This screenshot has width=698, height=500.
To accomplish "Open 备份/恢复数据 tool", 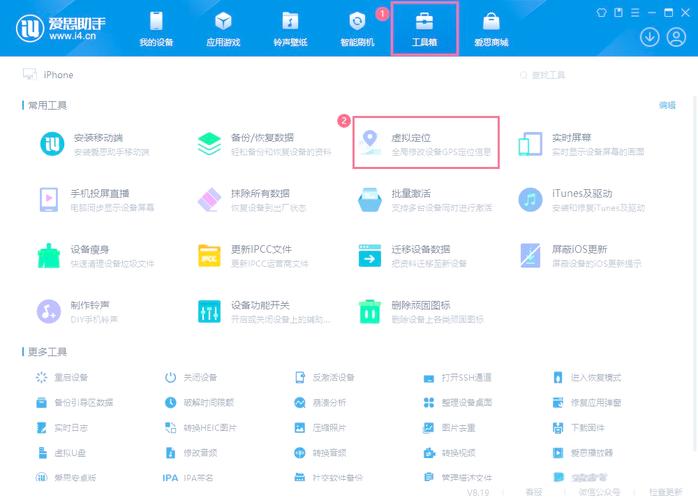I will click(x=264, y=144).
